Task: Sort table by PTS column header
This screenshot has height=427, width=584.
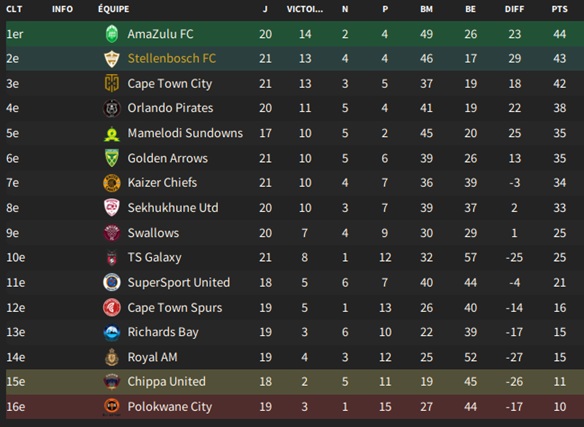Action: [559, 9]
